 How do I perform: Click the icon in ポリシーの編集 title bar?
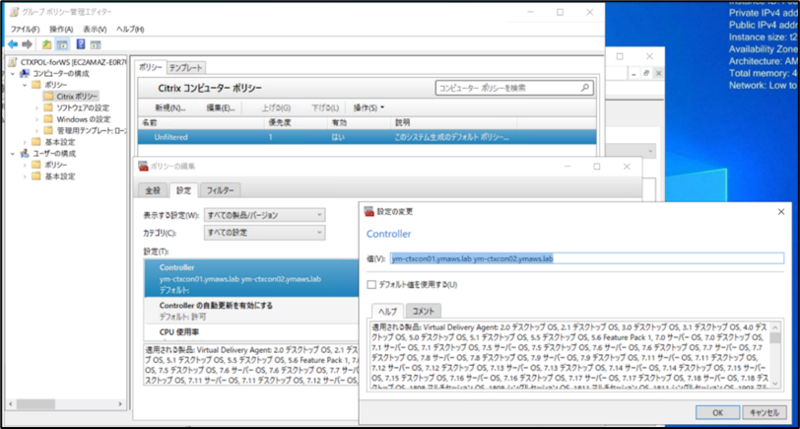tap(143, 166)
